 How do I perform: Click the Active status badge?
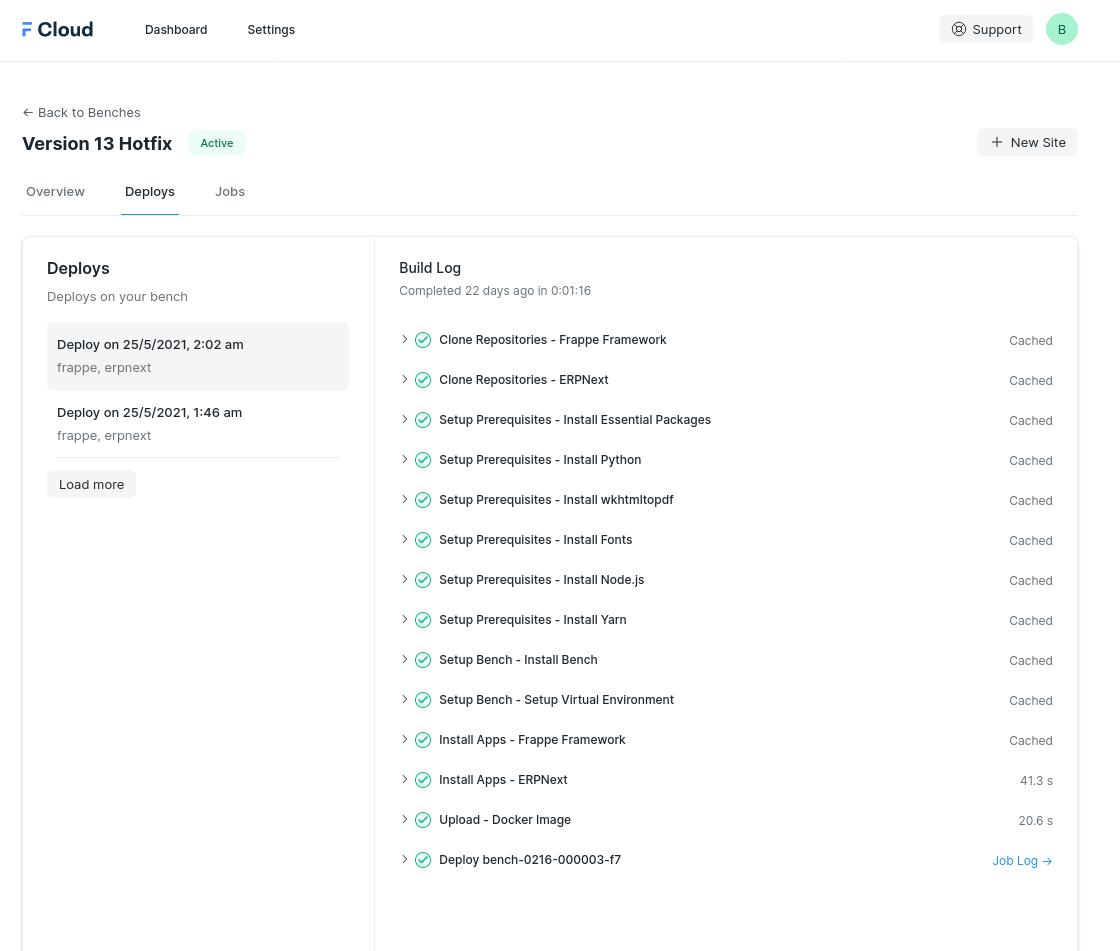coord(216,143)
